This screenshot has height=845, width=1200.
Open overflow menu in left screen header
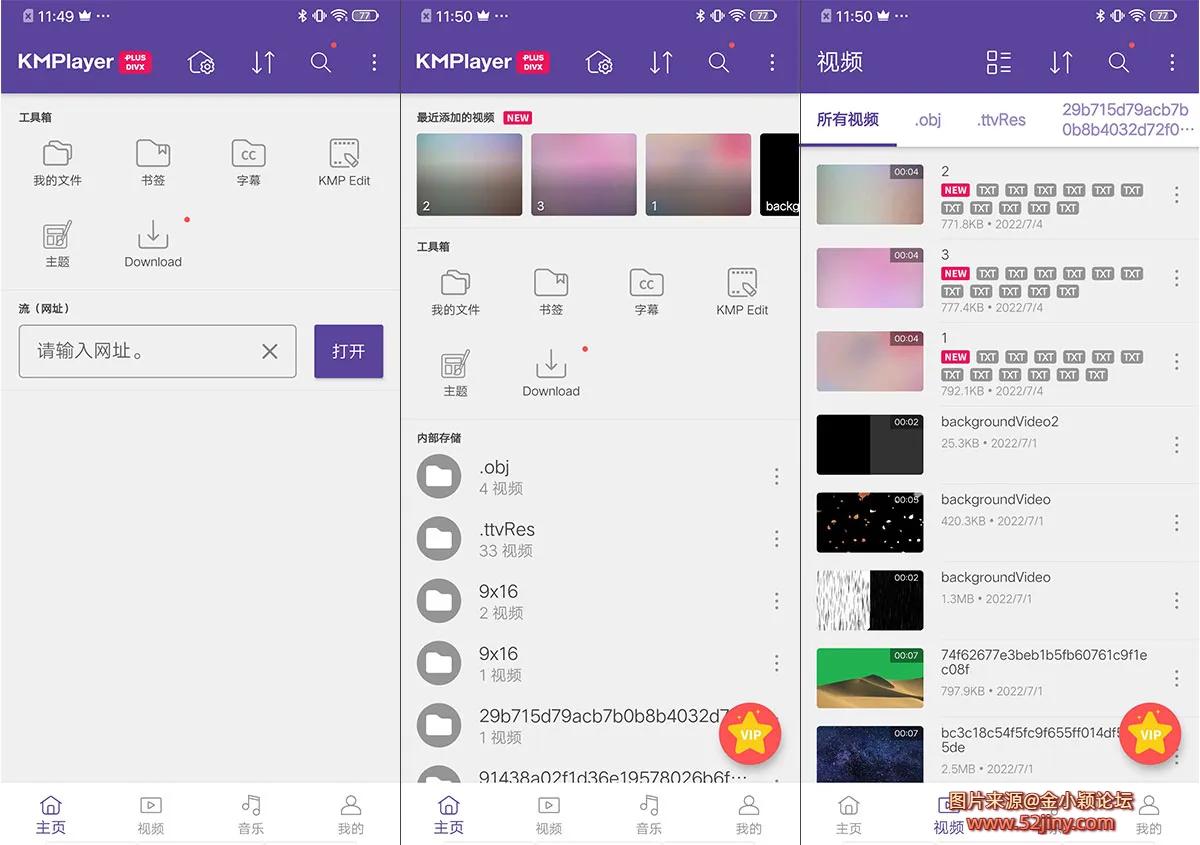pyautogui.click(x=374, y=62)
